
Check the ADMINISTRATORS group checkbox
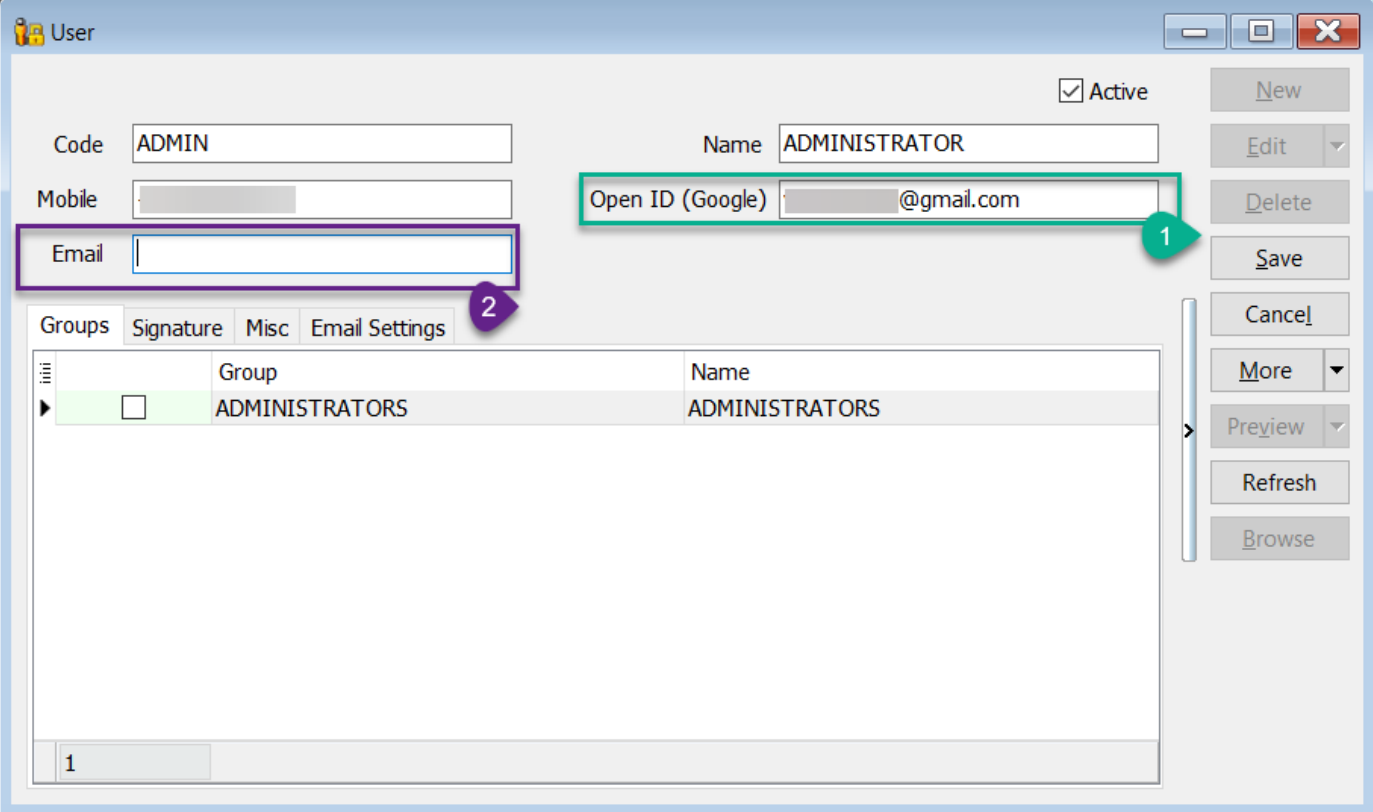tap(133, 407)
